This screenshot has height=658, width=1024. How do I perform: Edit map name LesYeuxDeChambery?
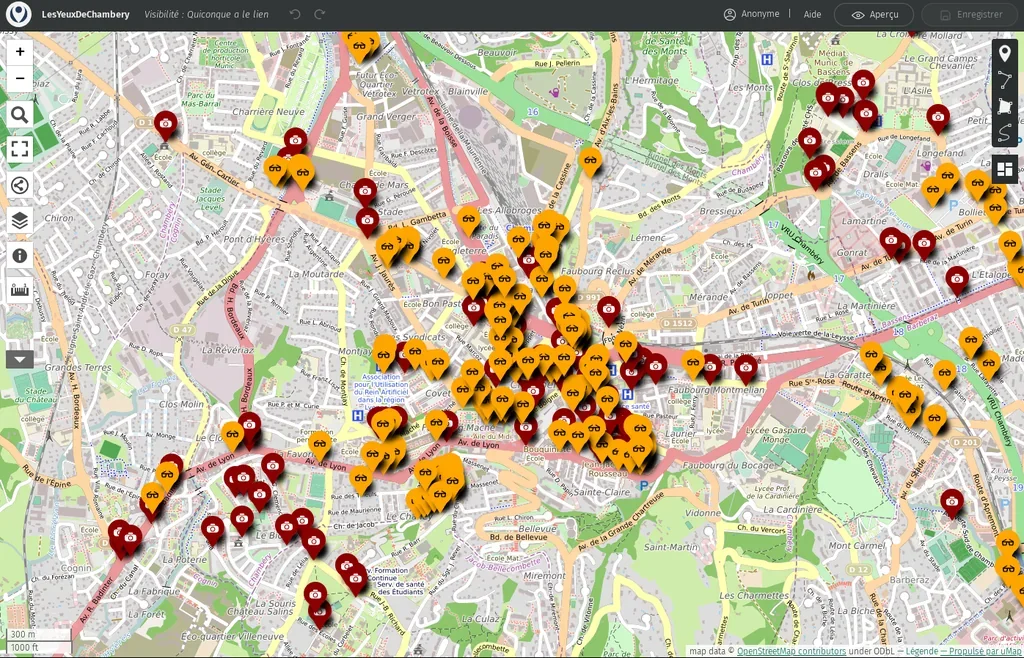pos(85,15)
